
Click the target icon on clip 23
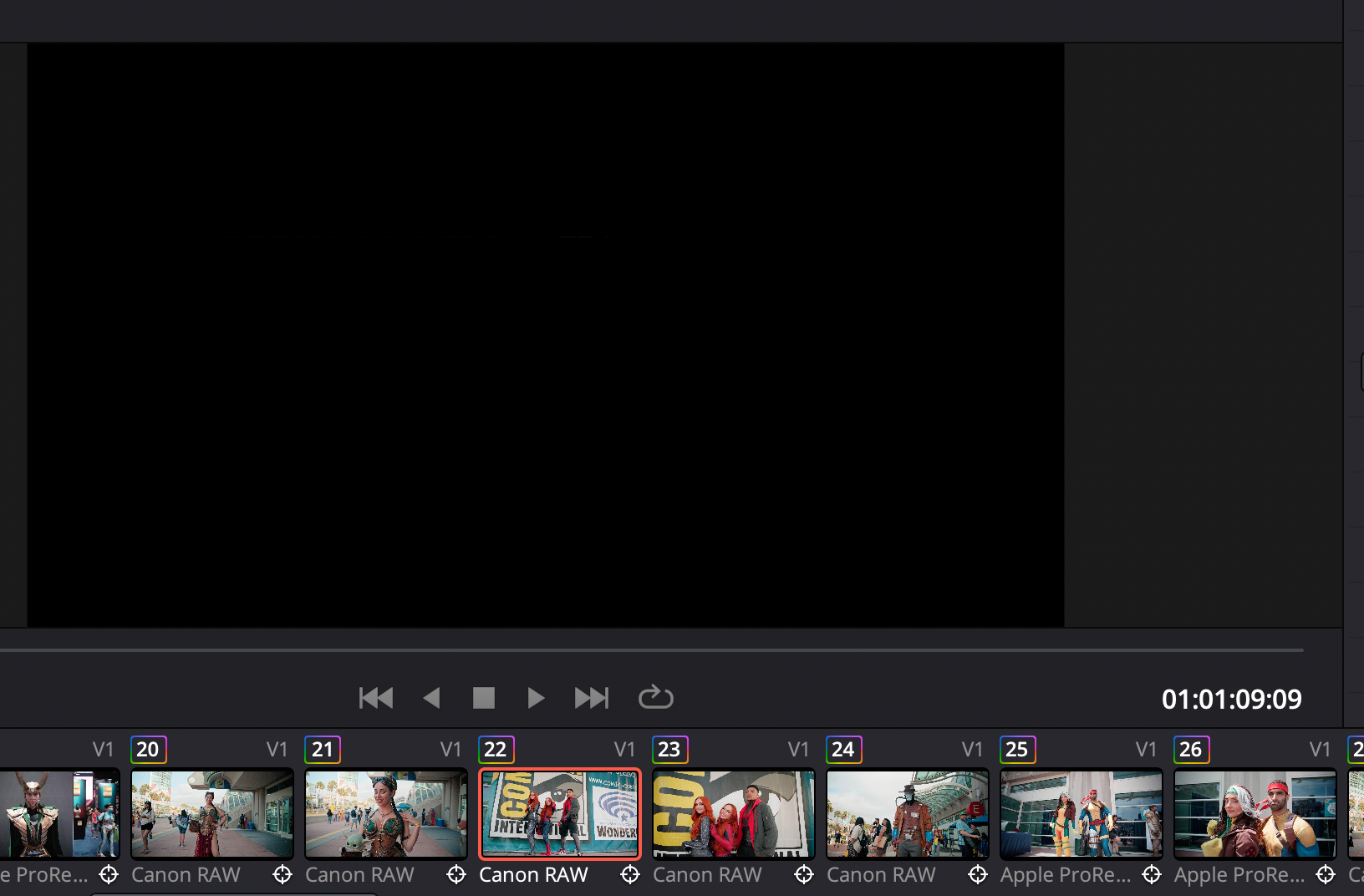(x=804, y=875)
